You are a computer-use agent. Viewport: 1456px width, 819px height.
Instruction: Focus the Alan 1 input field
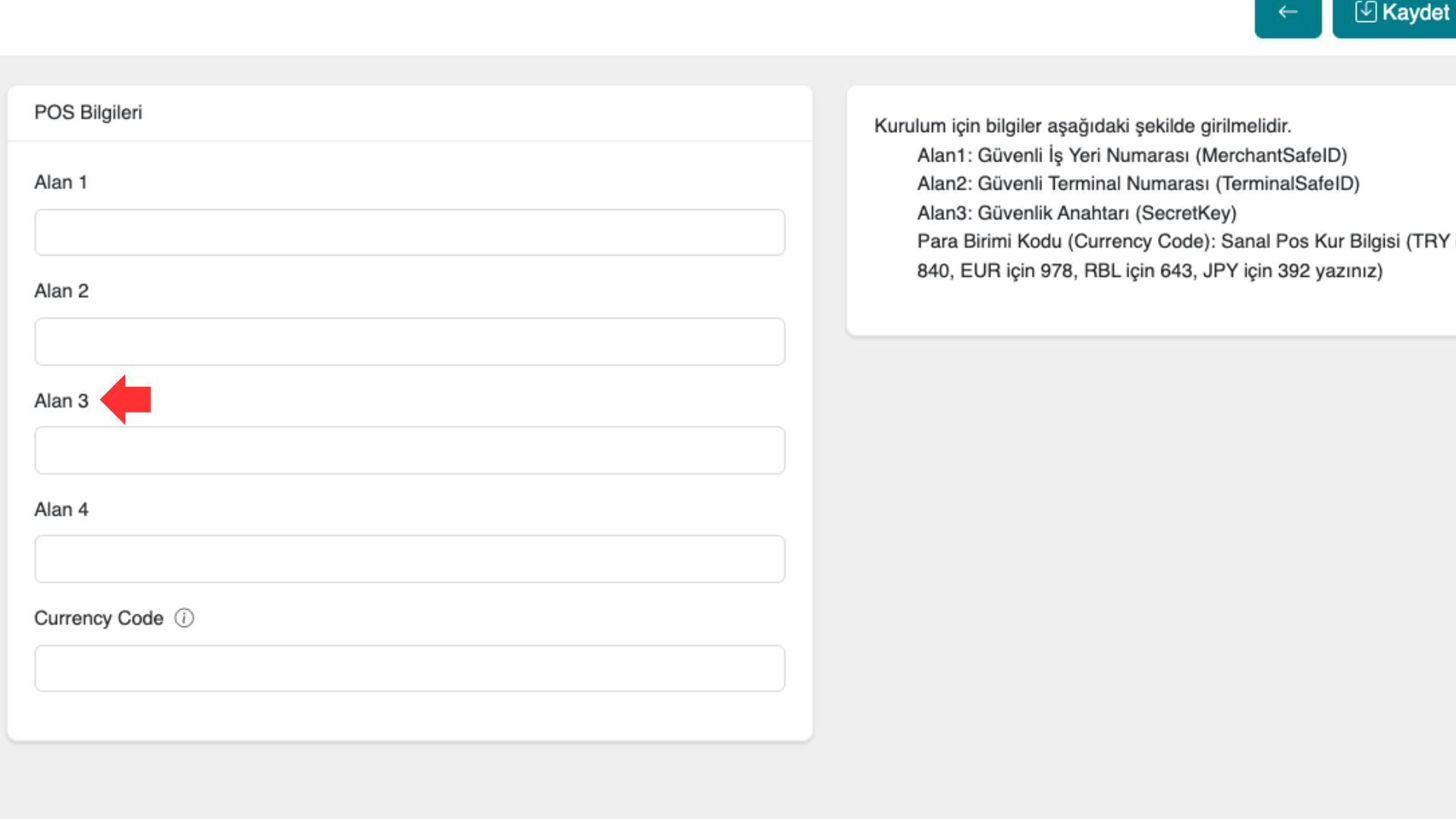point(409,232)
